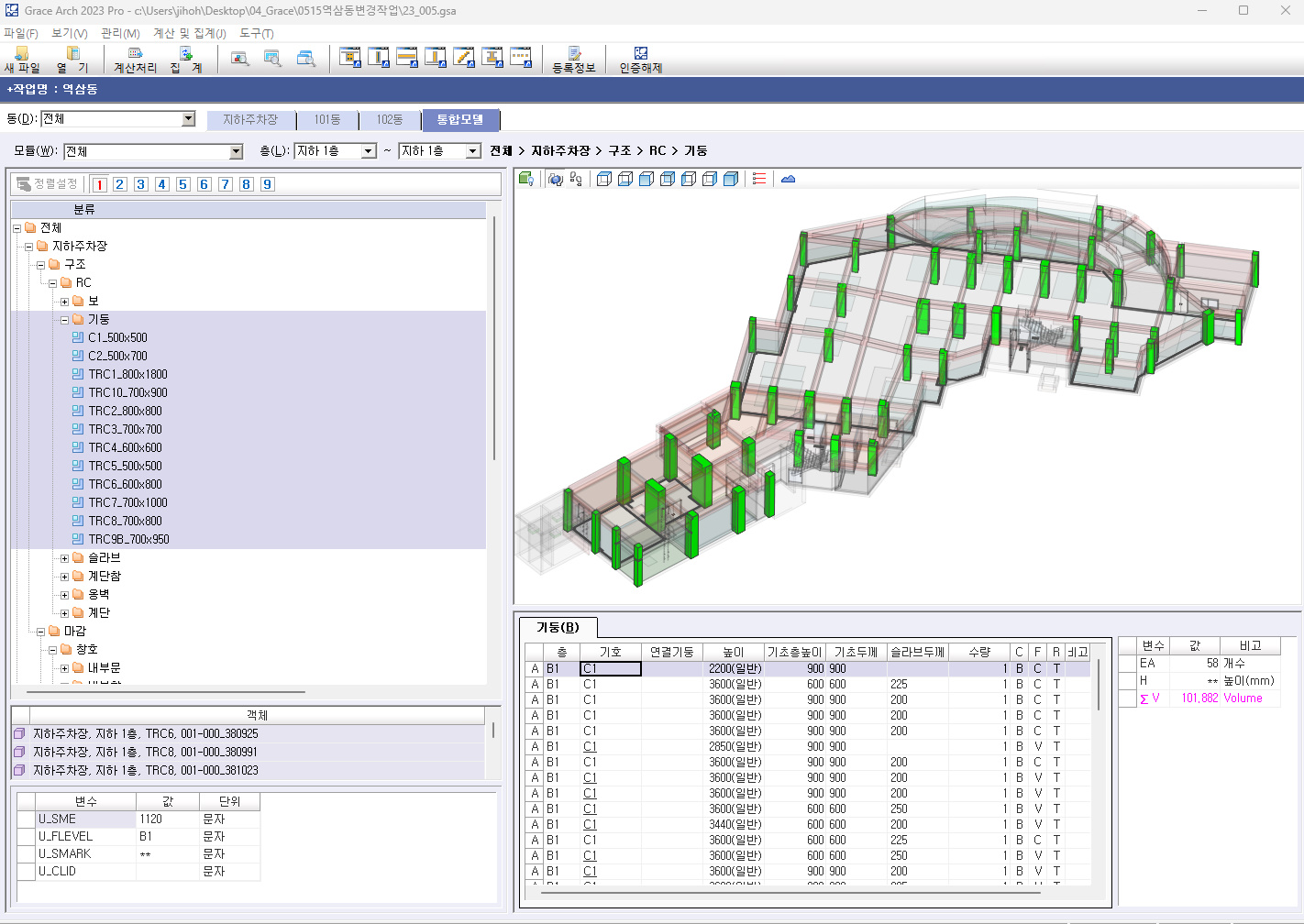Create a new file with 새 파일
This screenshot has height=924, width=1304.
pos(22,60)
